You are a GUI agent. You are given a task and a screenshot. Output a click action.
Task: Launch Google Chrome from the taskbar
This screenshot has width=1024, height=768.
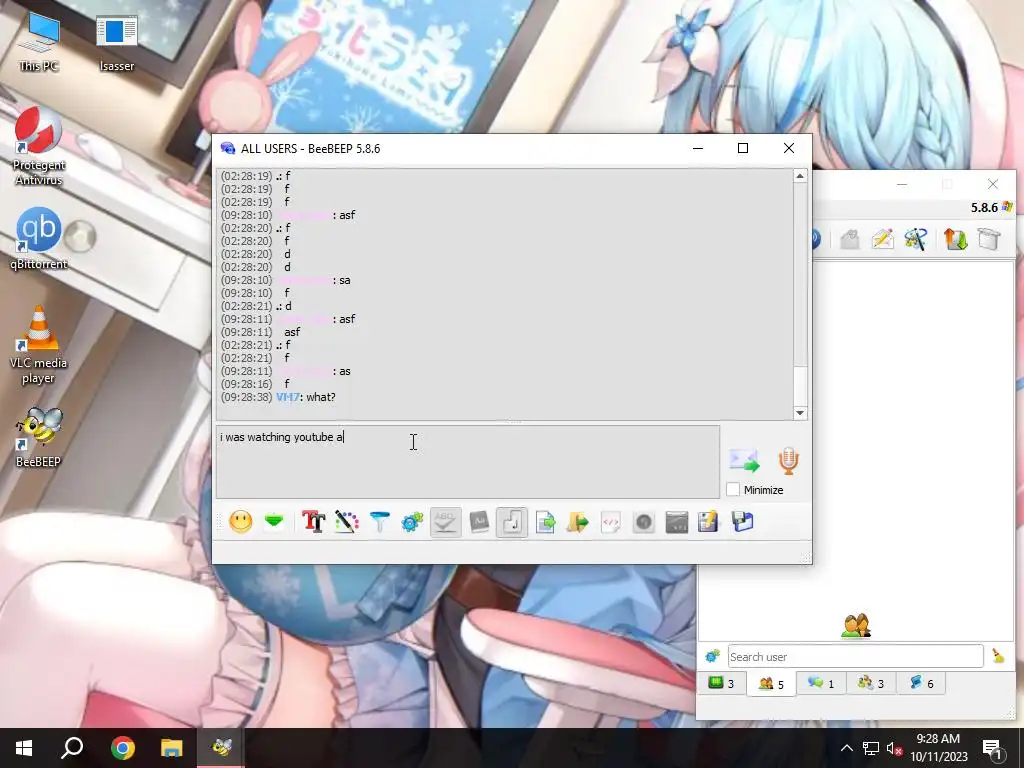(122, 748)
